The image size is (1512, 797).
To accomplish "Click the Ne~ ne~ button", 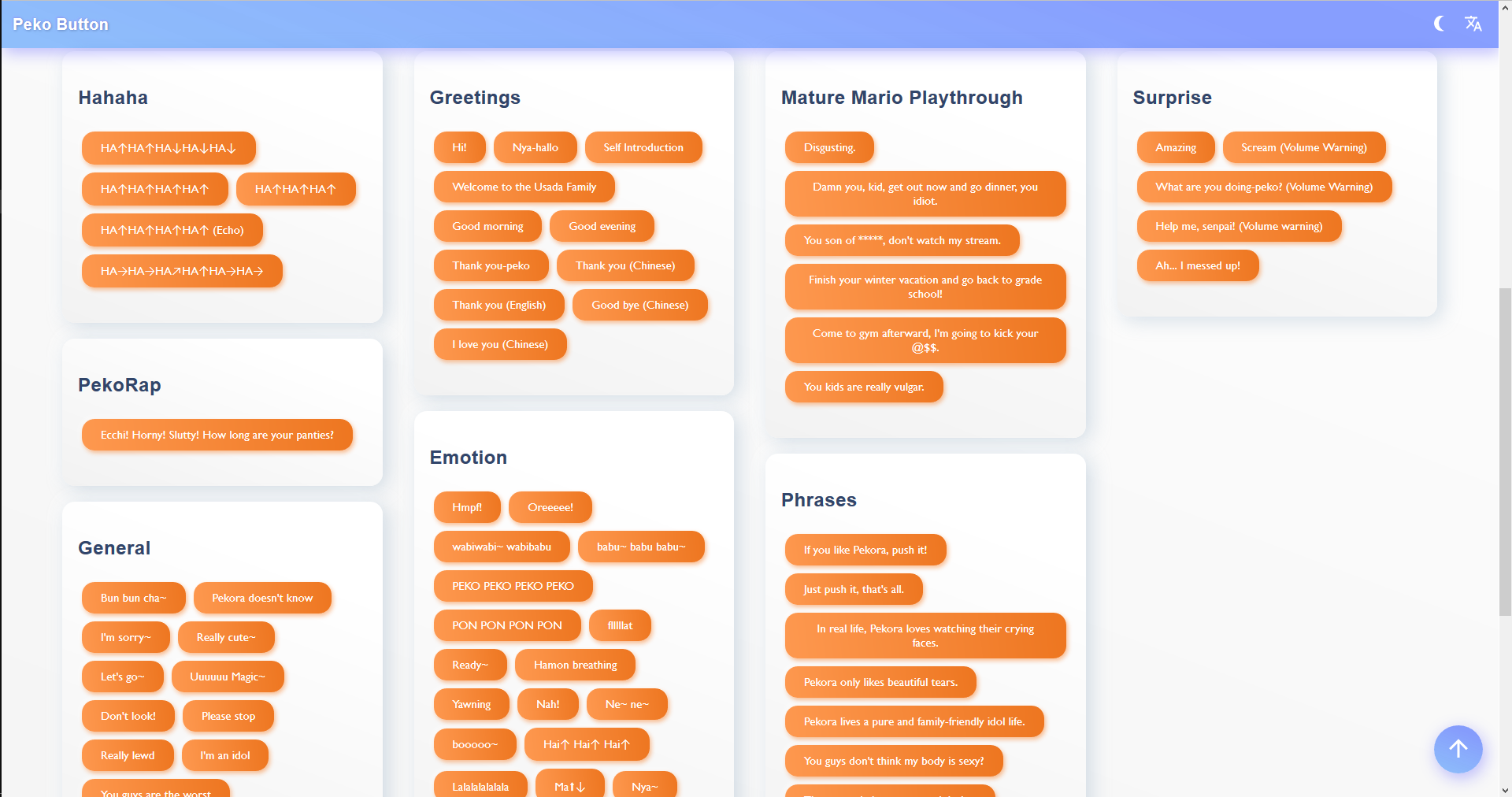I will click(x=628, y=704).
